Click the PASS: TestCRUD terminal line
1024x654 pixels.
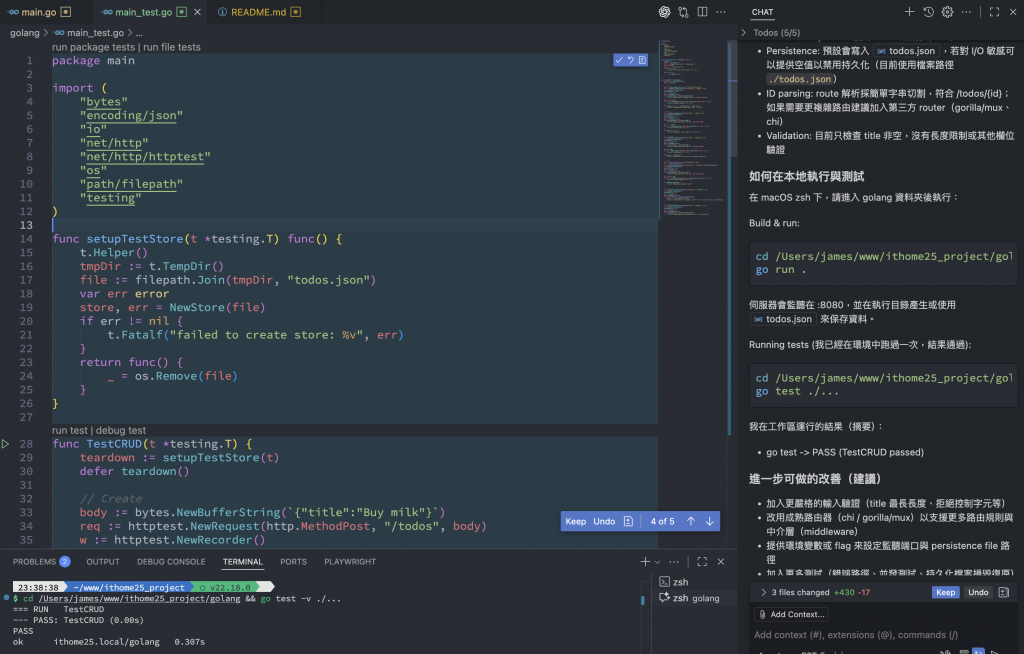point(78,620)
